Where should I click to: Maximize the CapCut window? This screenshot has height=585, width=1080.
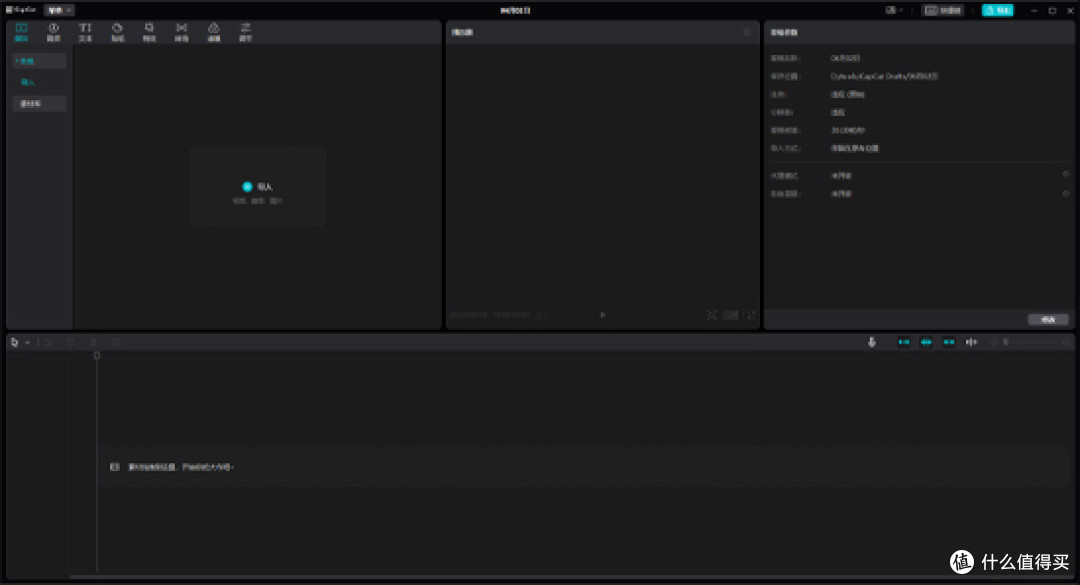click(1052, 10)
